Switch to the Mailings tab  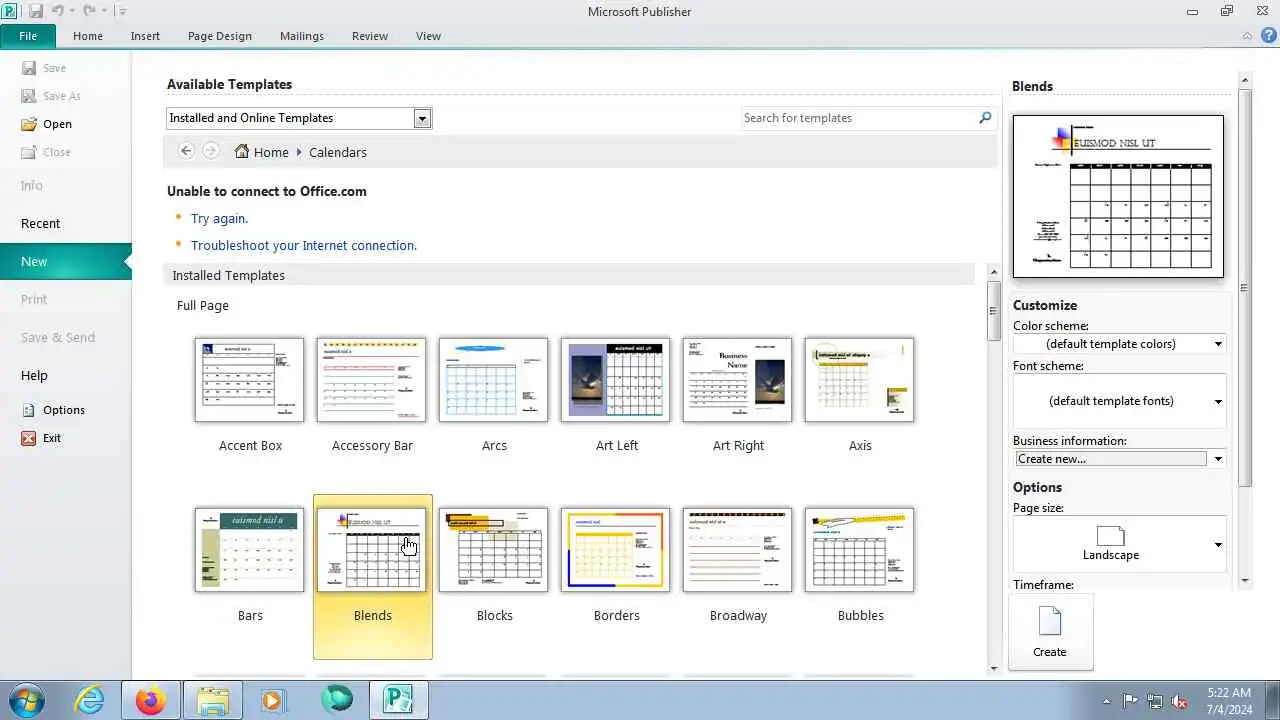point(302,36)
